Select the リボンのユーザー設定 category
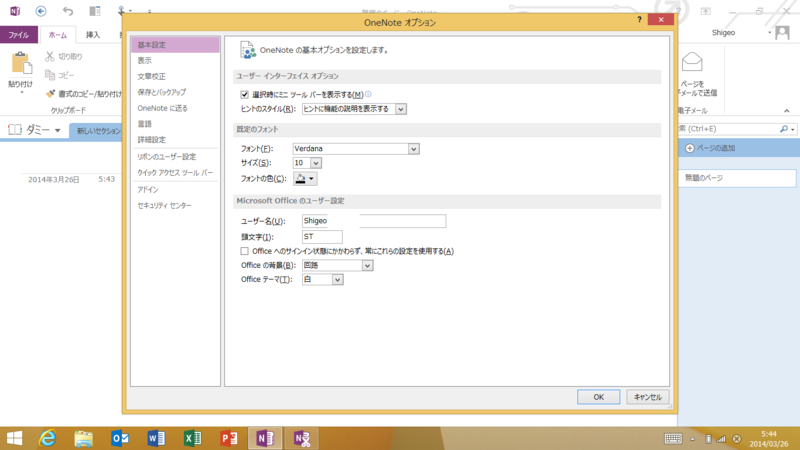Viewport: 800px width, 450px height. pyautogui.click(x=175, y=157)
